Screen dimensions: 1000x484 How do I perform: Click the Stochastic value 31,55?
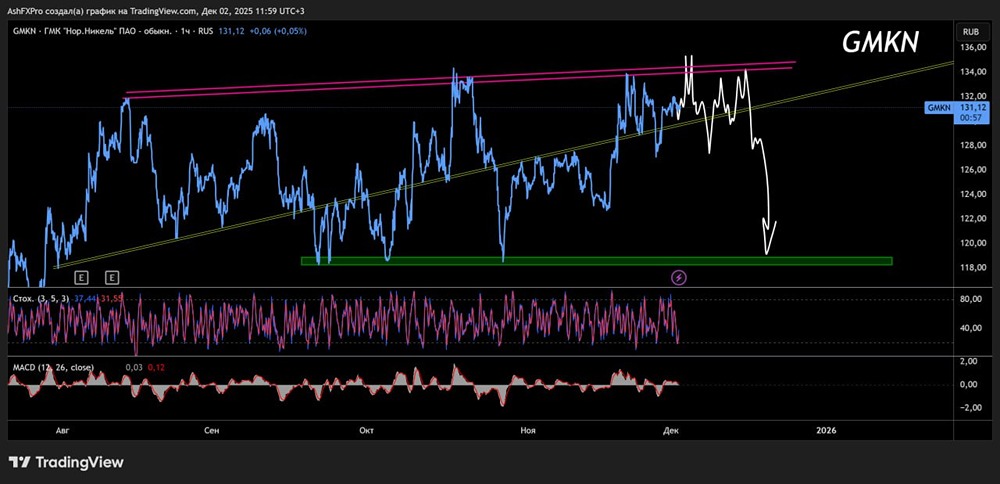(x=111, y=298)
